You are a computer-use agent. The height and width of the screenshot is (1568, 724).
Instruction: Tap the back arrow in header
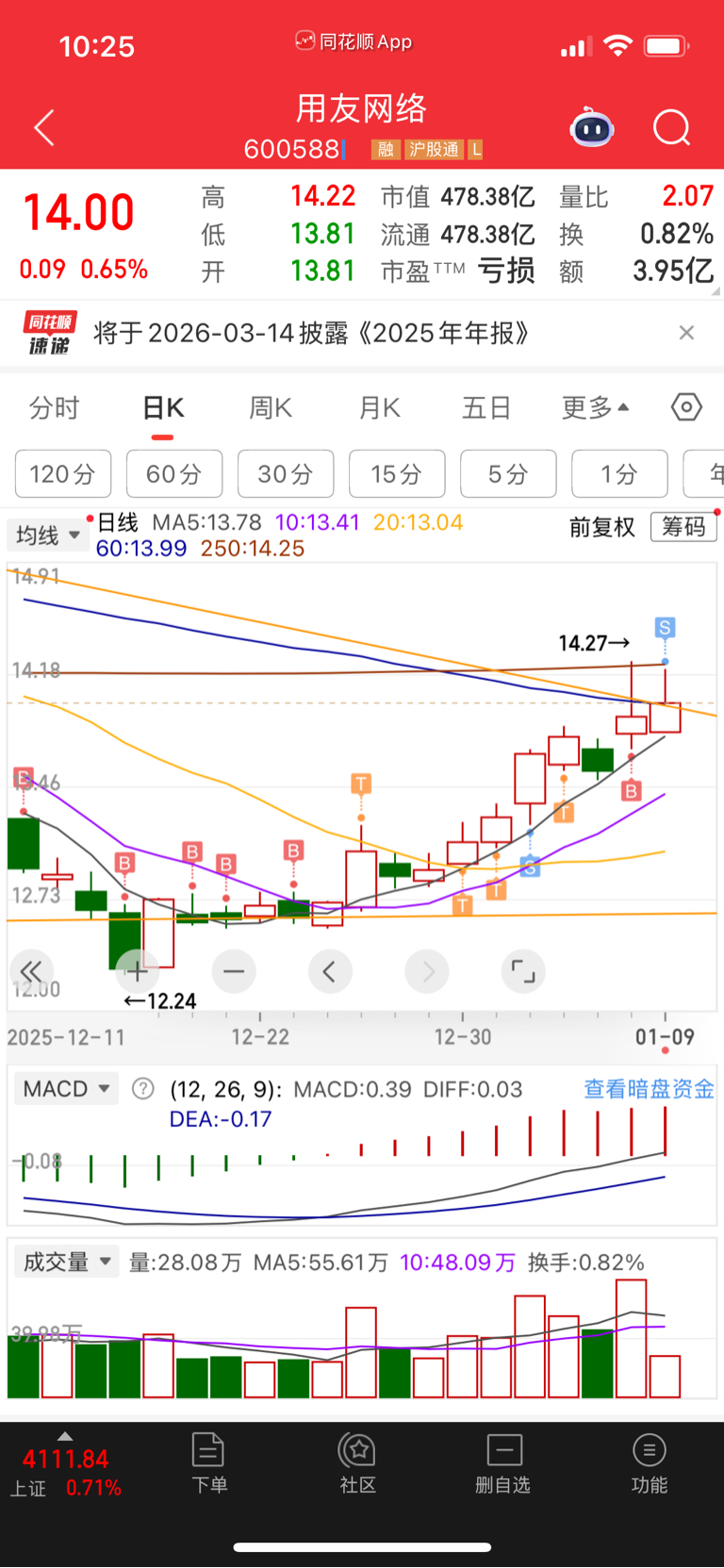[44, 127]
